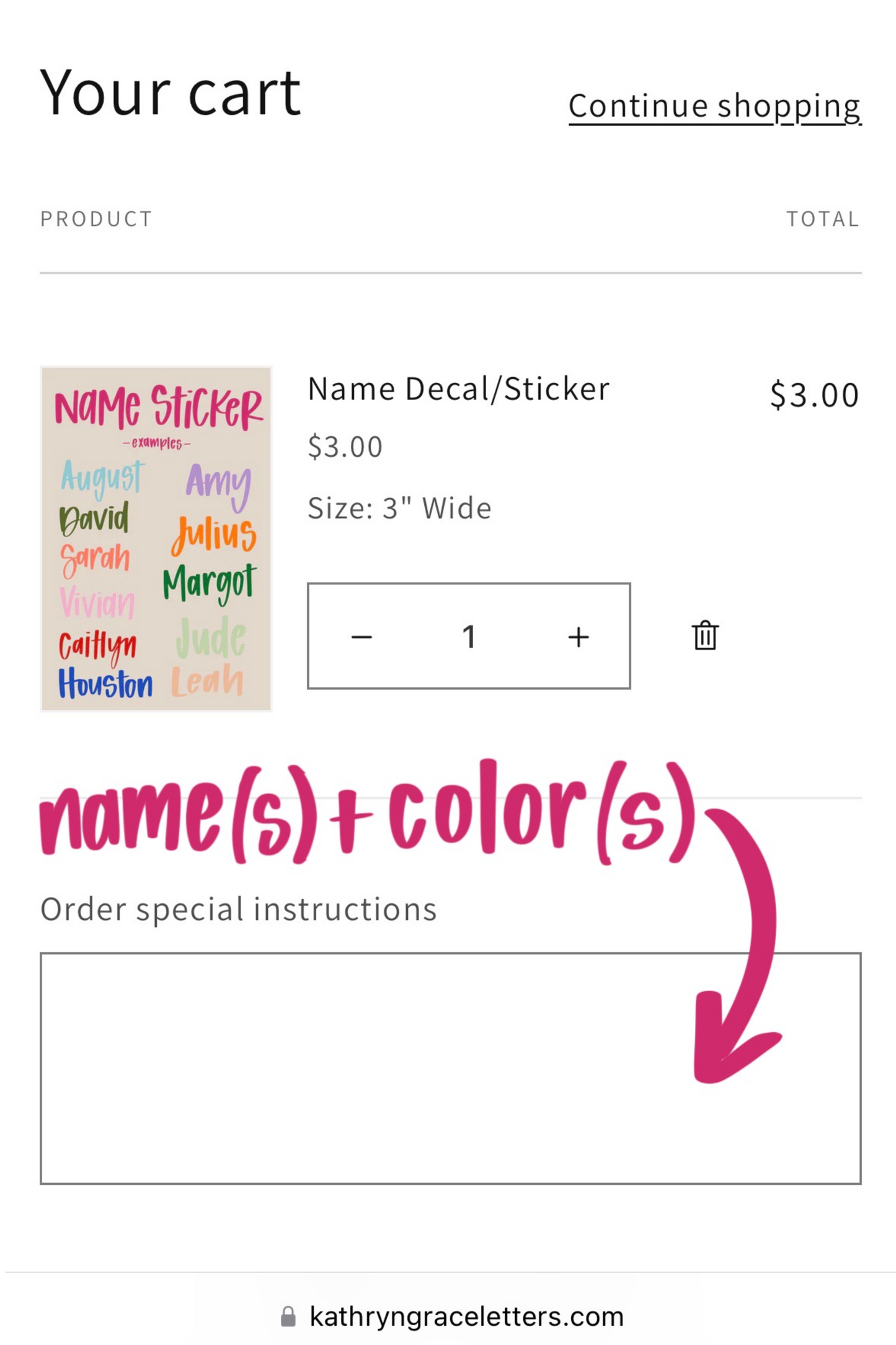Select the Name Decal/Sticker product title
Image resolution: width=896 pixels, height=1345 pixels.
coord(459,388)
